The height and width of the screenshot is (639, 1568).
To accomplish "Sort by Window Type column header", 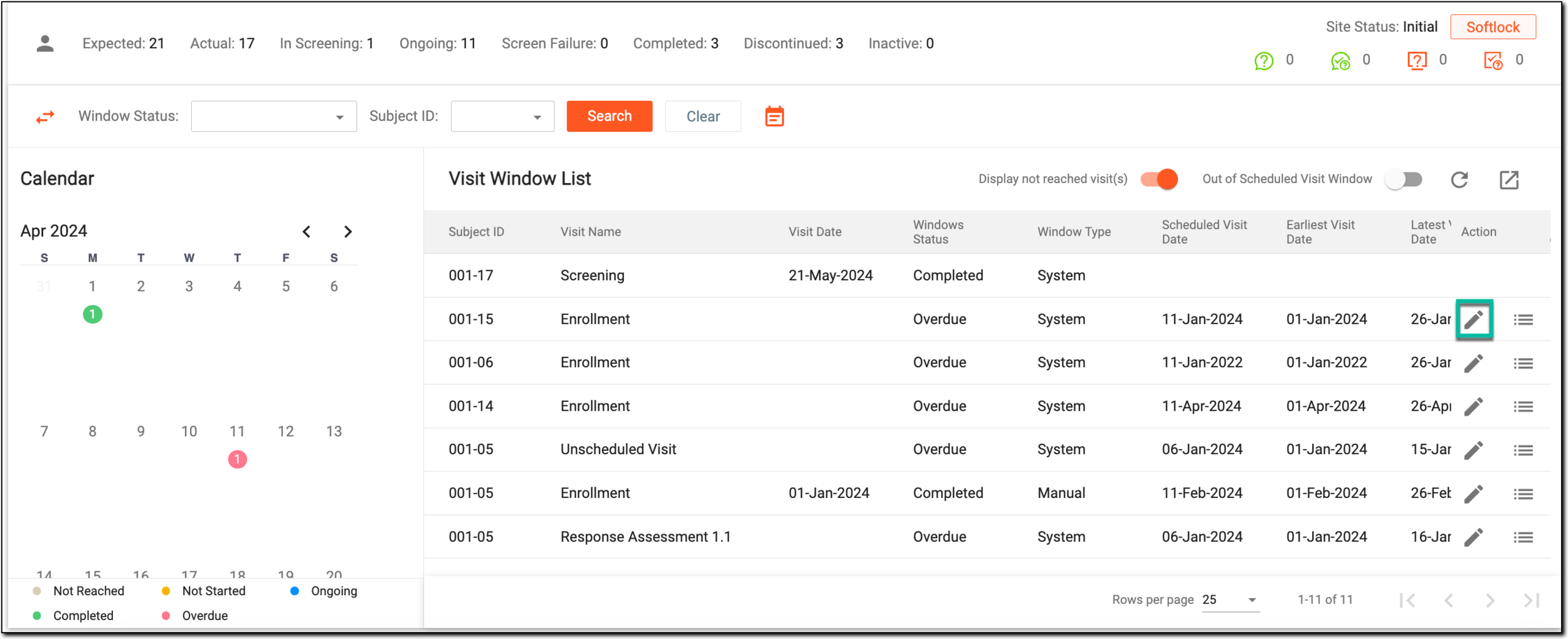I will pos(1074,232).
